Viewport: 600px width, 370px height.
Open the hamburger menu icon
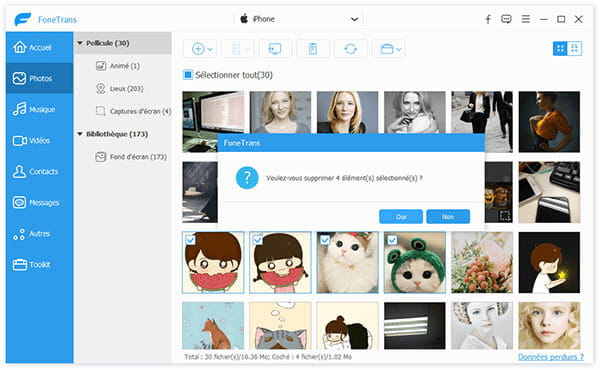[526, 19]
